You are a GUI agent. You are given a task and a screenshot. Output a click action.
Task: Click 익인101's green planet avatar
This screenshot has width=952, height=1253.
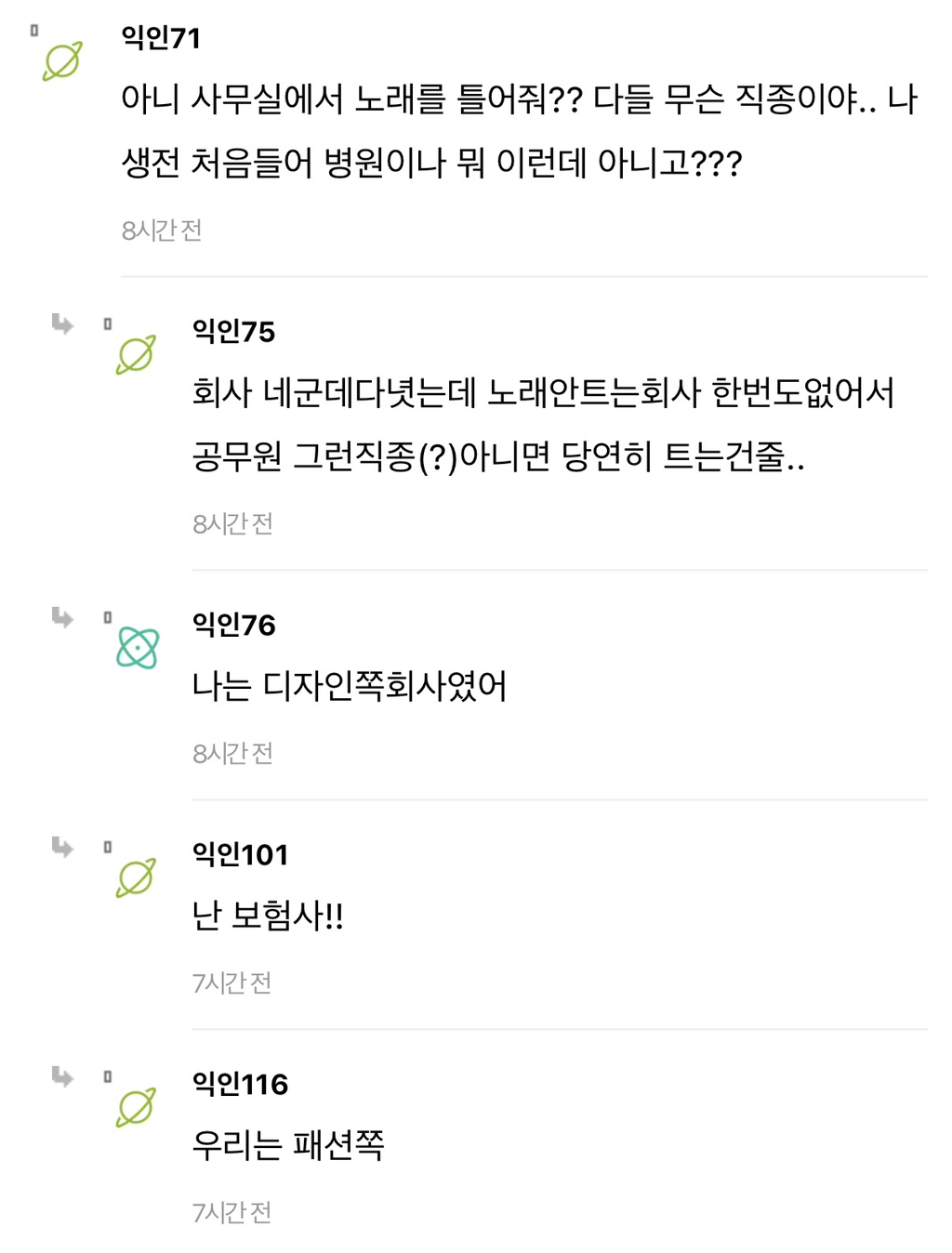pos(136,877)
